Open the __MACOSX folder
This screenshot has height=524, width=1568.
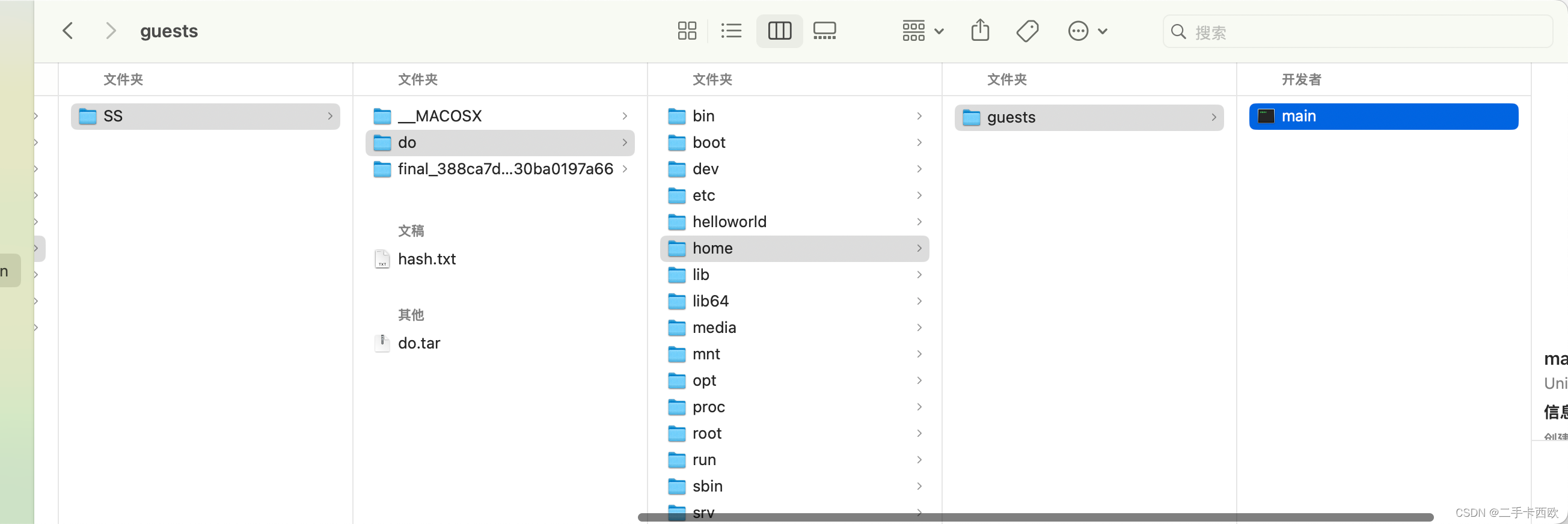(x=500, y=116)
